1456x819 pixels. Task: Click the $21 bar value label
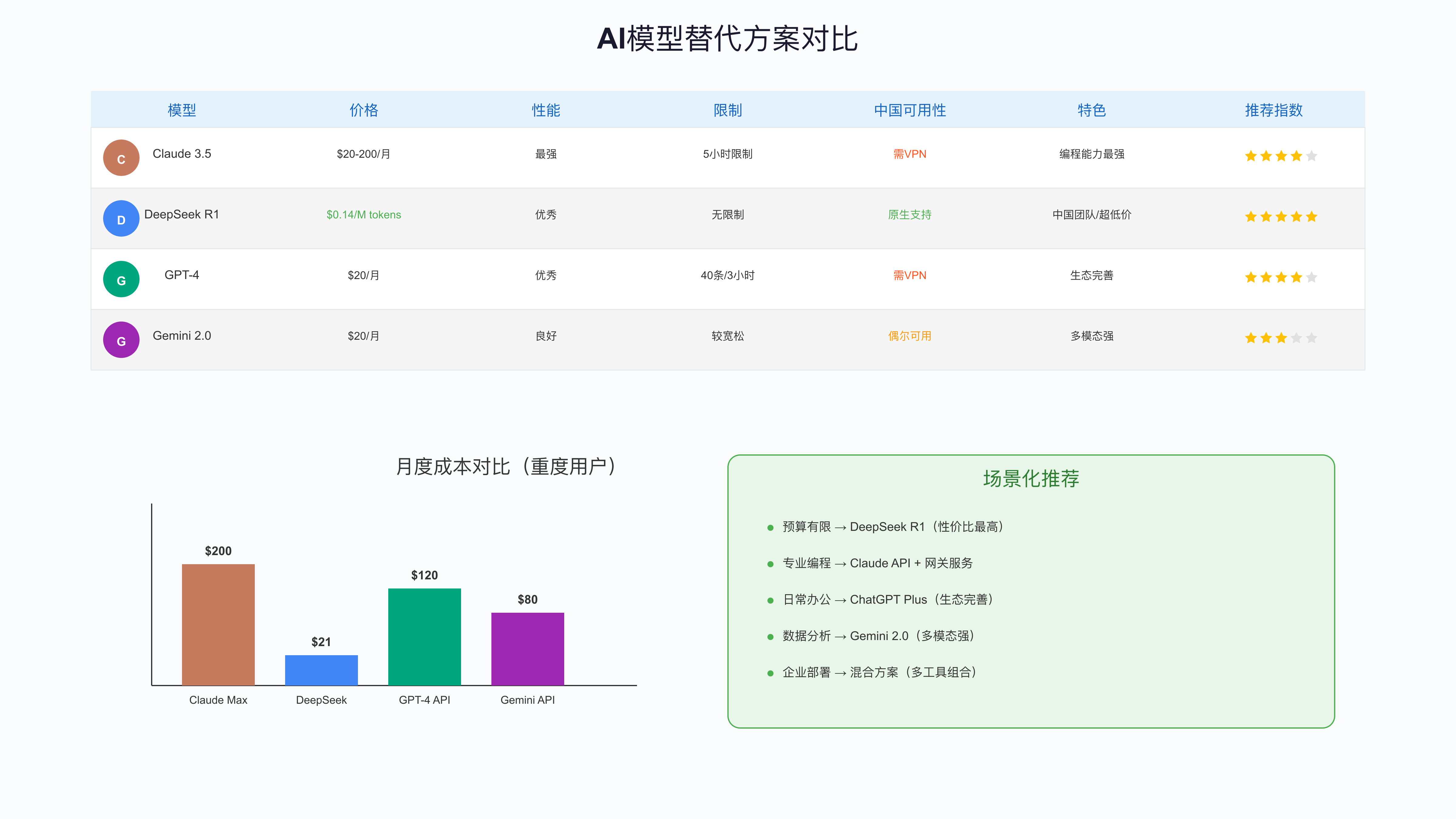(322, 642)
